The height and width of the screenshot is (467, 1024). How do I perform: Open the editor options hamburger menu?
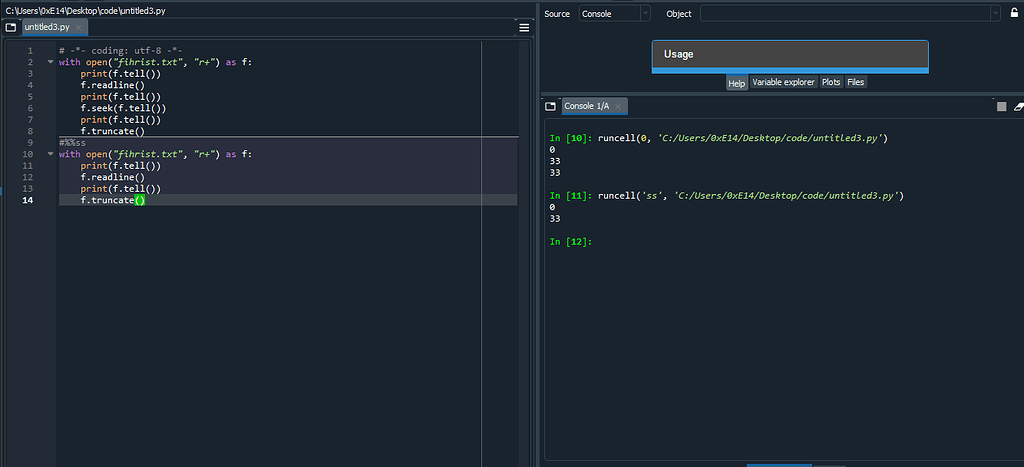click(x=524, y=27)
